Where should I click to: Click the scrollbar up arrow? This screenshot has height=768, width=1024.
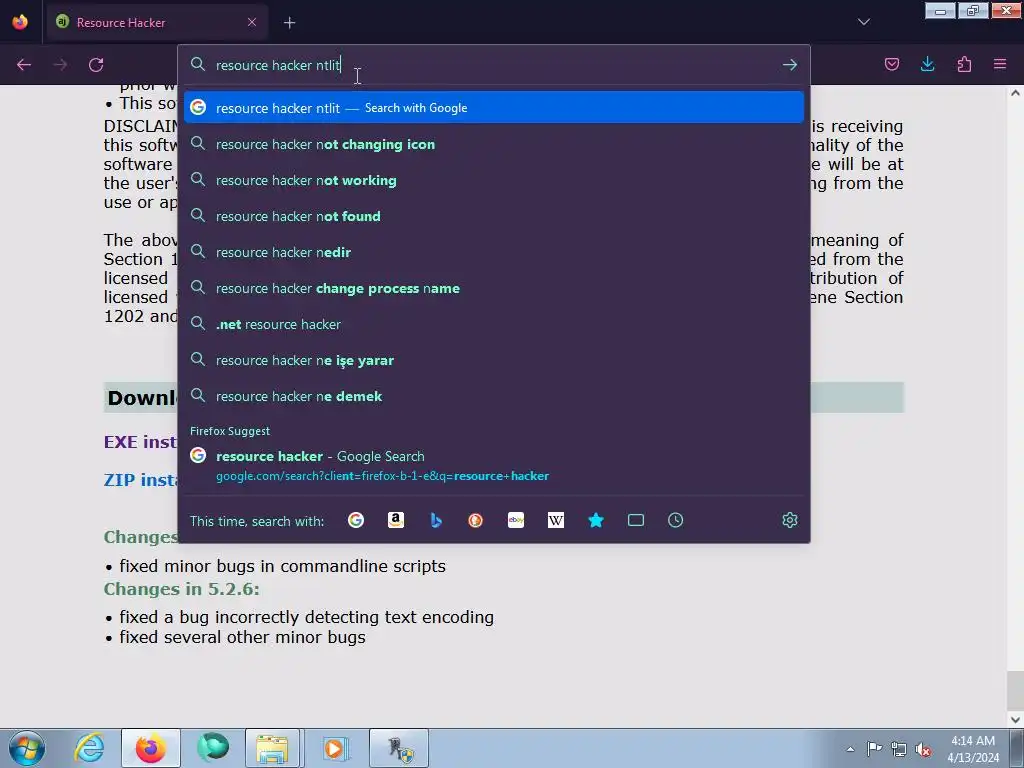(1015, 93)
